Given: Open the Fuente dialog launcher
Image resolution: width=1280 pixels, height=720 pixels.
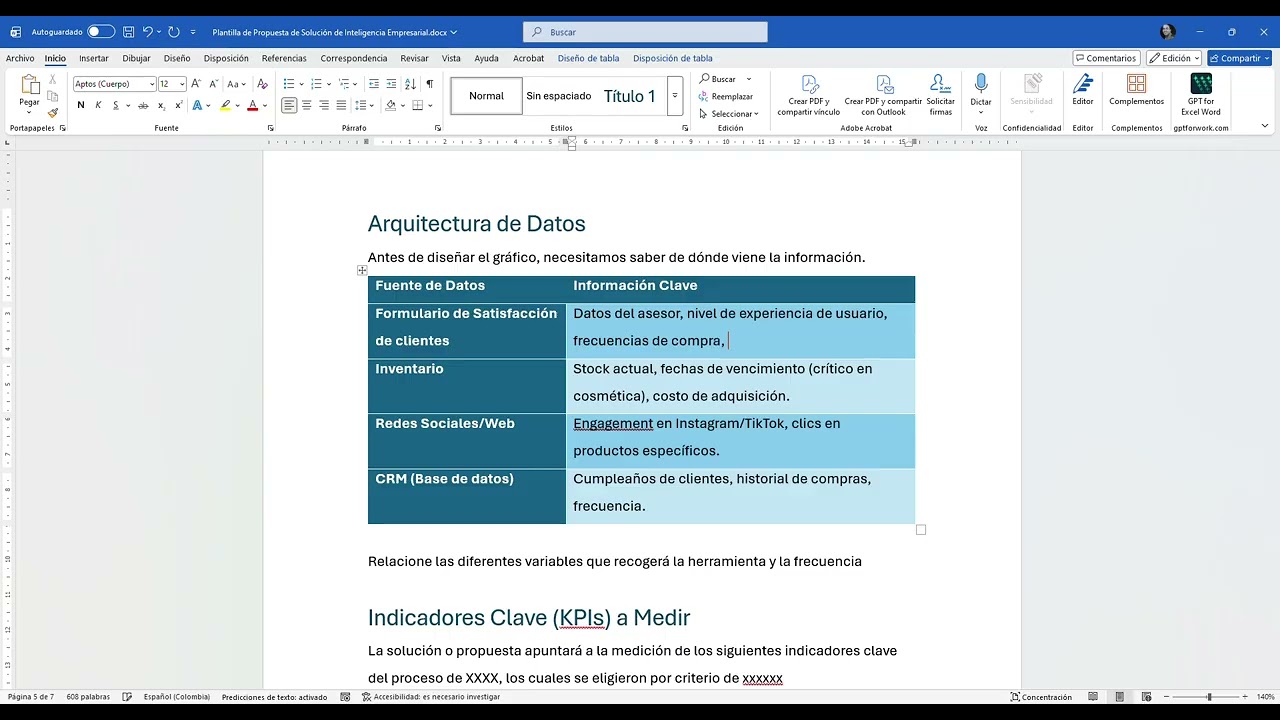Looking at the screenshot, I should (x=270, y=128).
